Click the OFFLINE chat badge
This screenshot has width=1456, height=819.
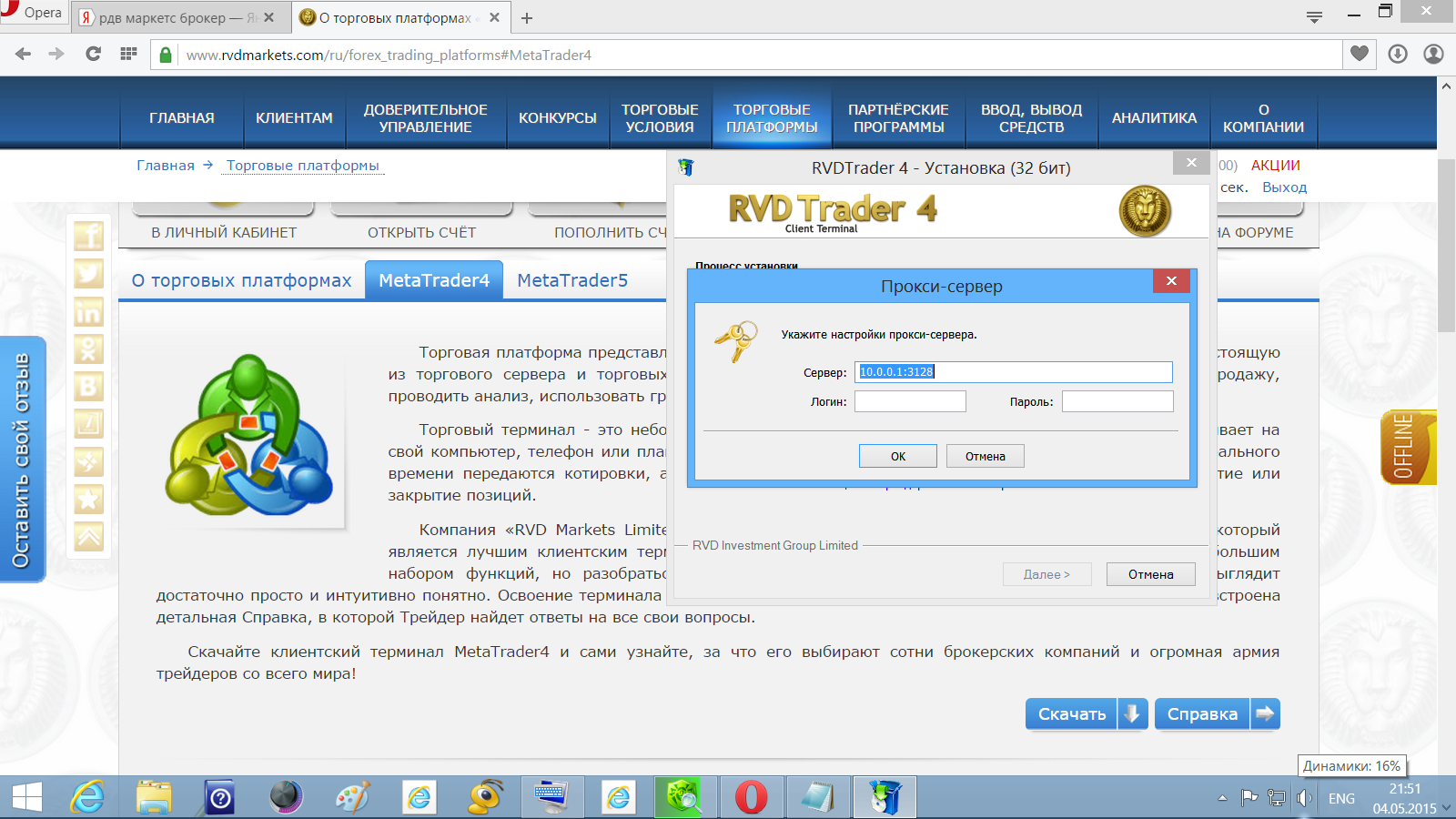coord(1408,447)
